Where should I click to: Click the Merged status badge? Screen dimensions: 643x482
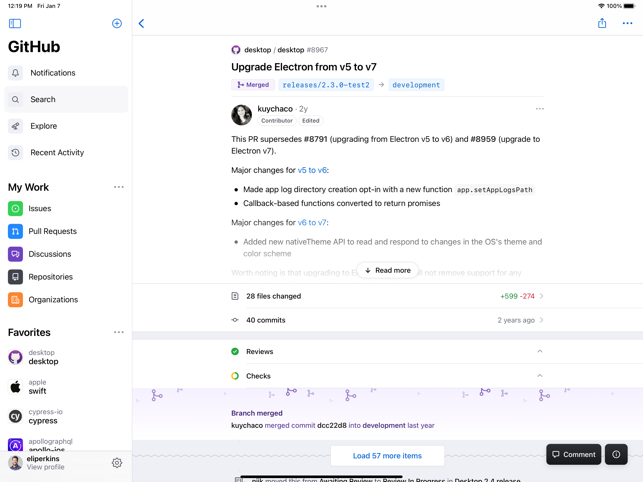tap(253, 85)
